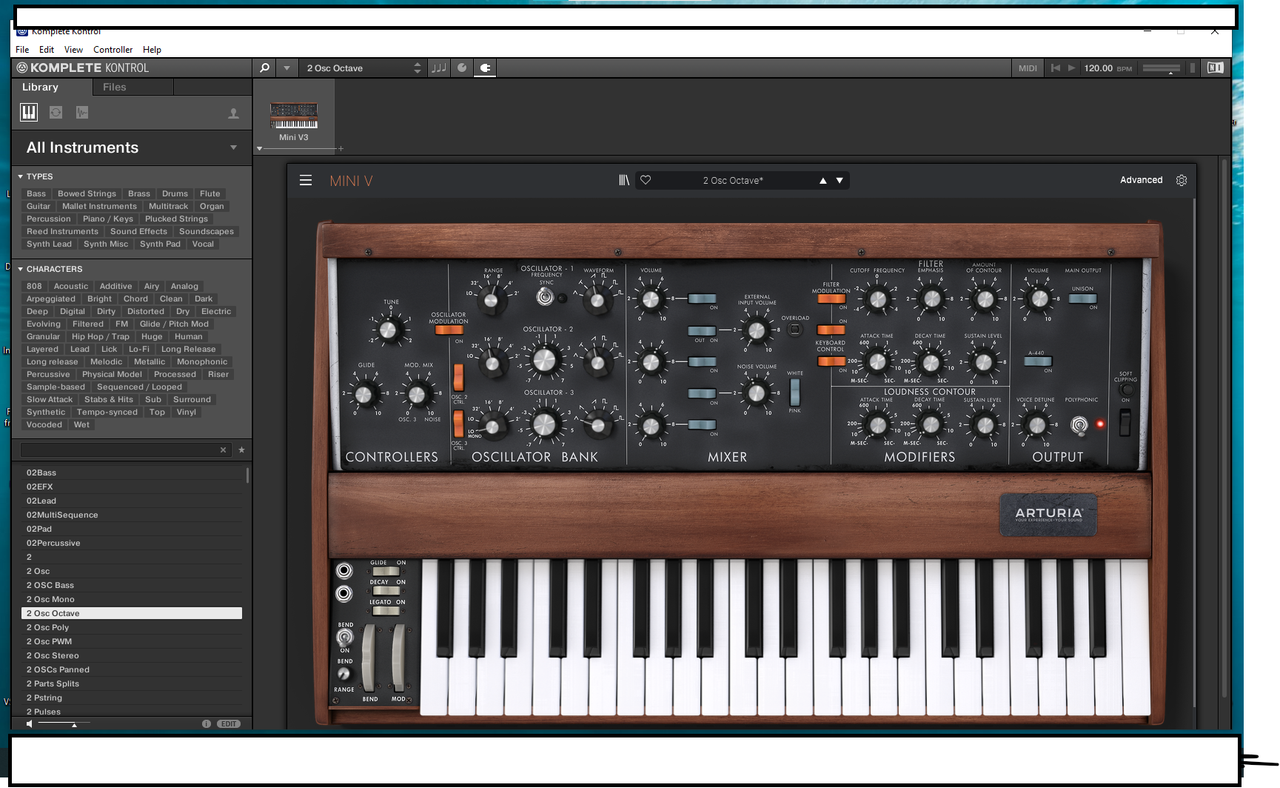The image size is (1280, 788).
Task: Open the Edit menu
Action: tap(47, 49)
